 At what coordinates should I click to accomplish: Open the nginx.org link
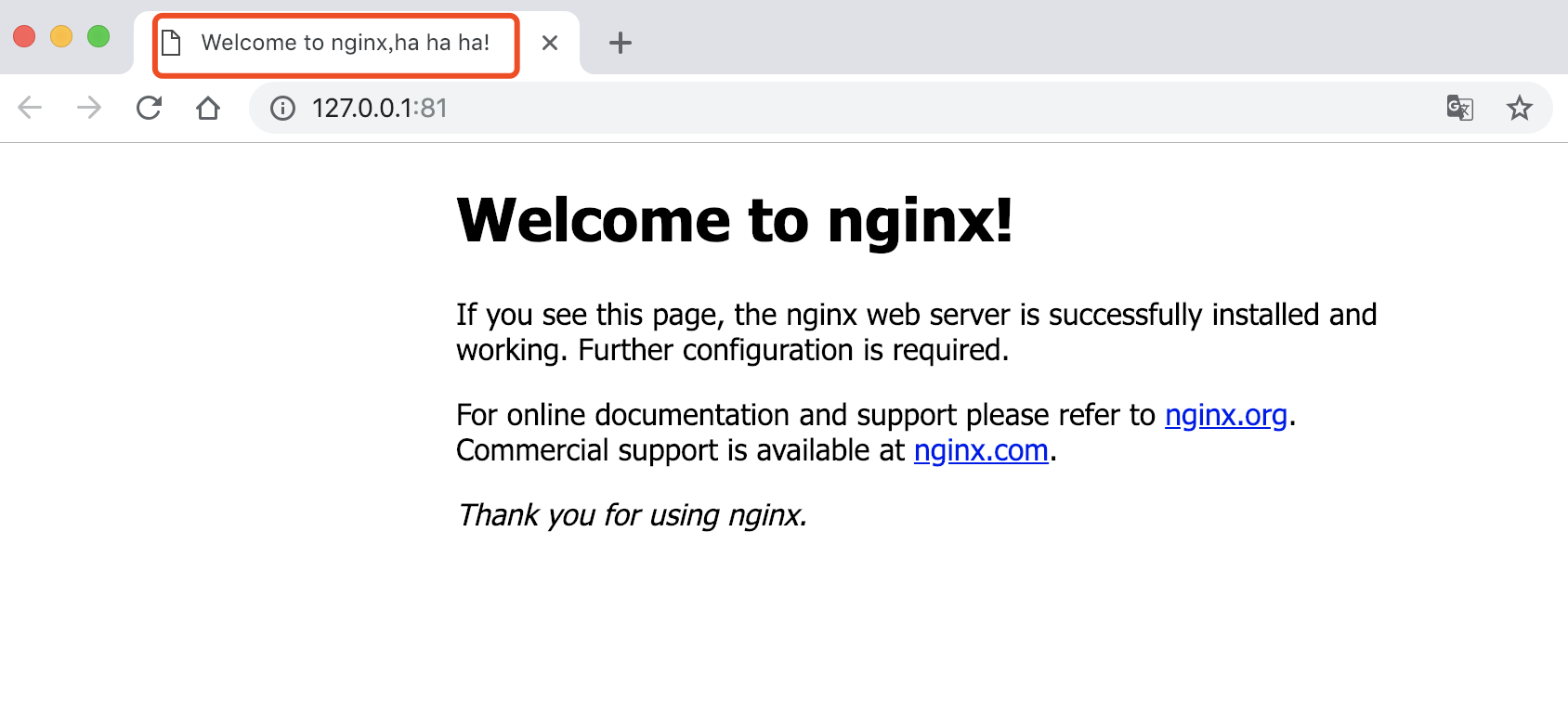[x=1226, y=414]
